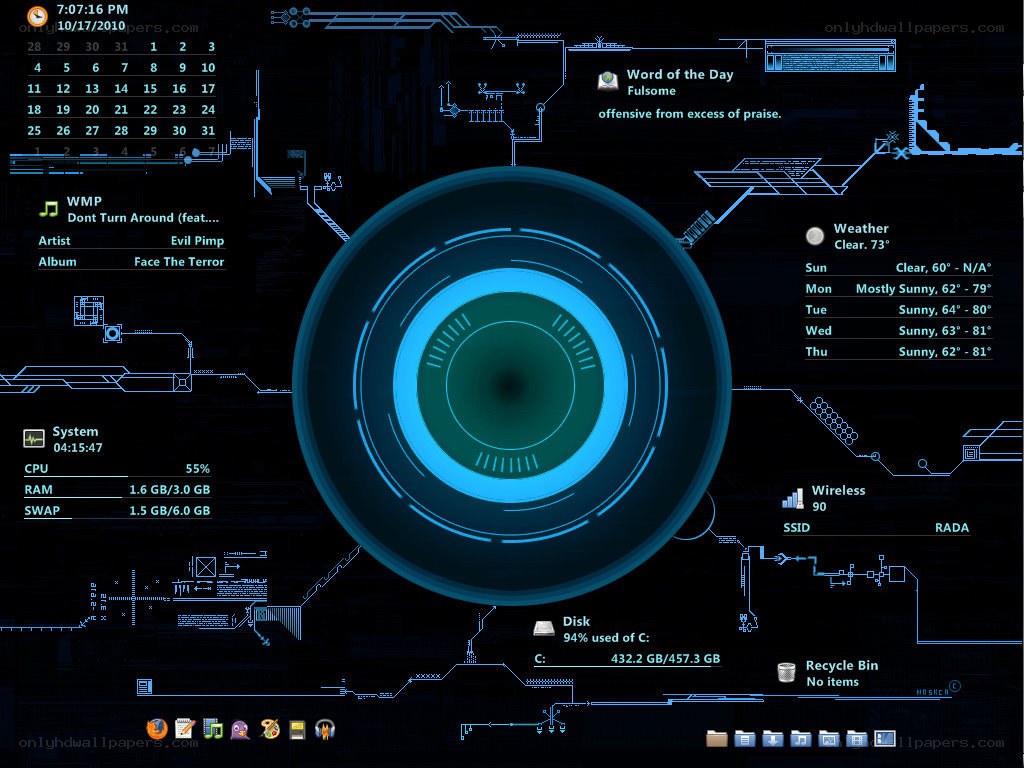Click the Weather moon icon
Viewport: 1024px width, 768px height.
[815, 236]
